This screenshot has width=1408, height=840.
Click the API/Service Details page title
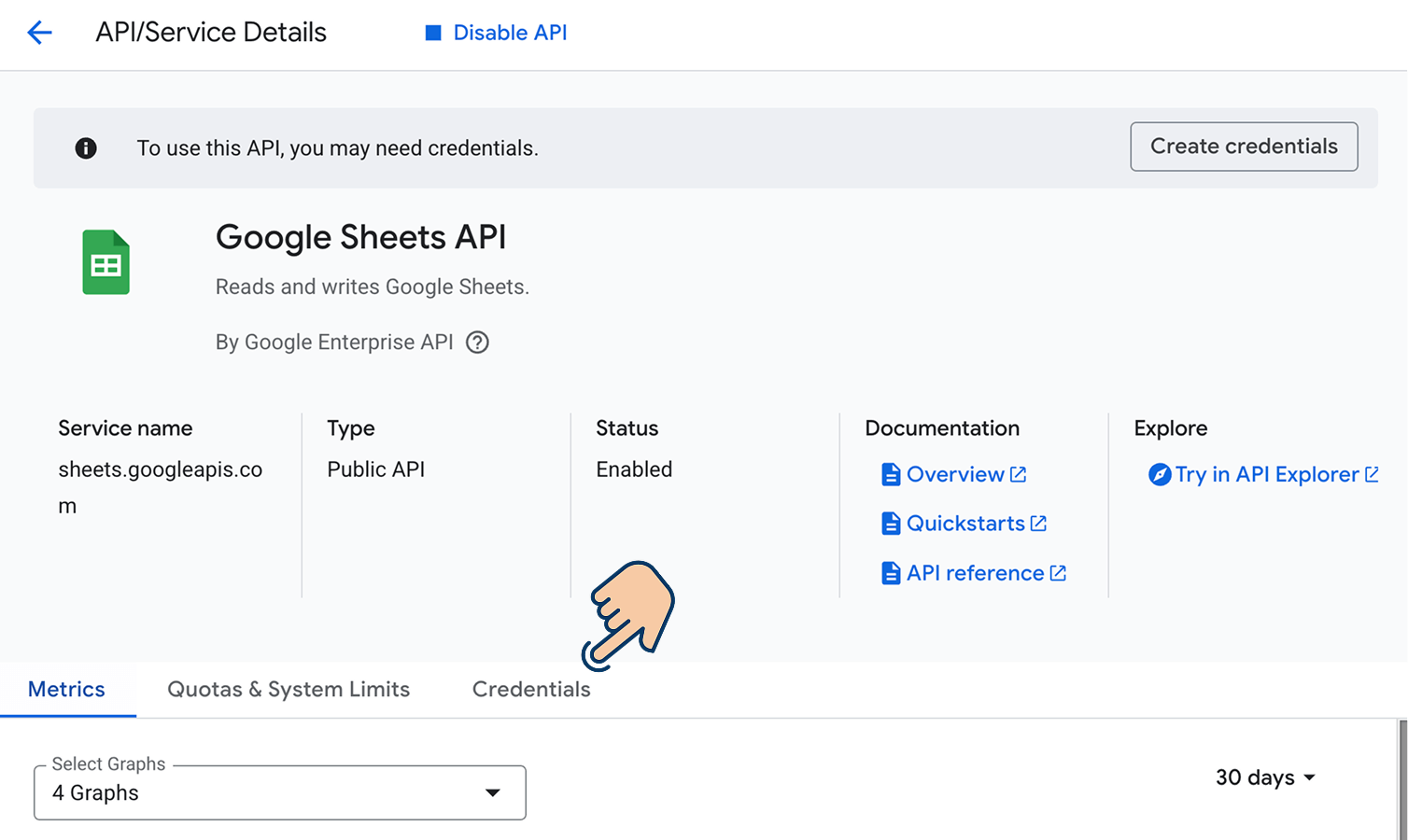coord(211,33)
